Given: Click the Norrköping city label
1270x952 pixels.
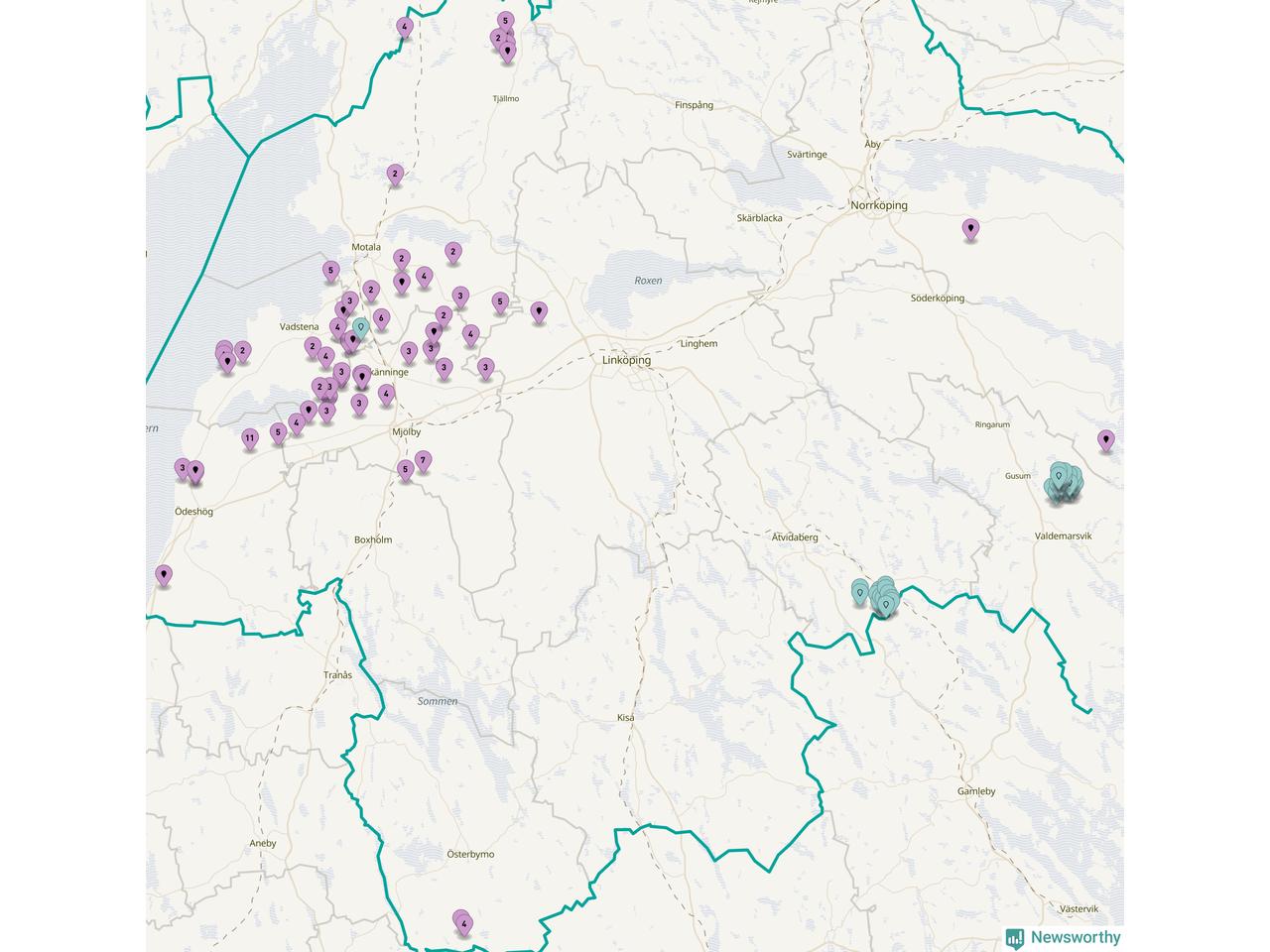Looking at the screenshot, I should (879, 205).
